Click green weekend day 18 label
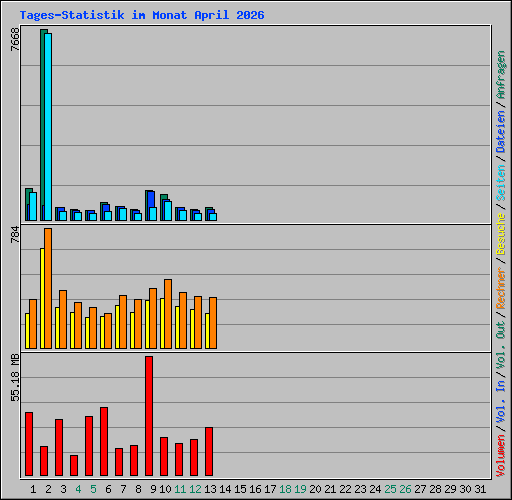This screenshot has height=500, width=512. pos(285,489)
